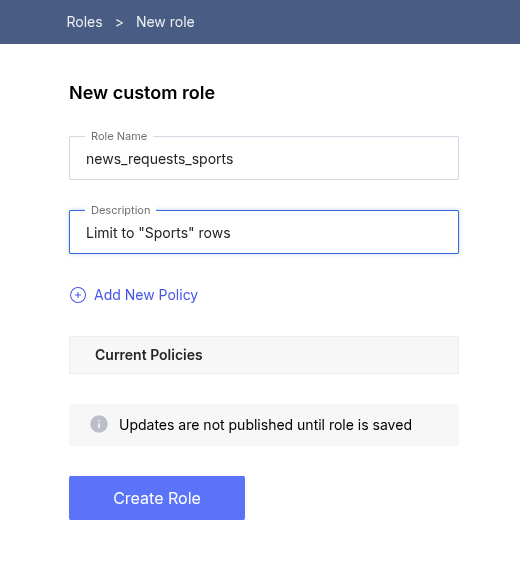Click the news_requests_sports text in Role Name
Viewport: 520px width, 566px height.
(x=160, y=159)
